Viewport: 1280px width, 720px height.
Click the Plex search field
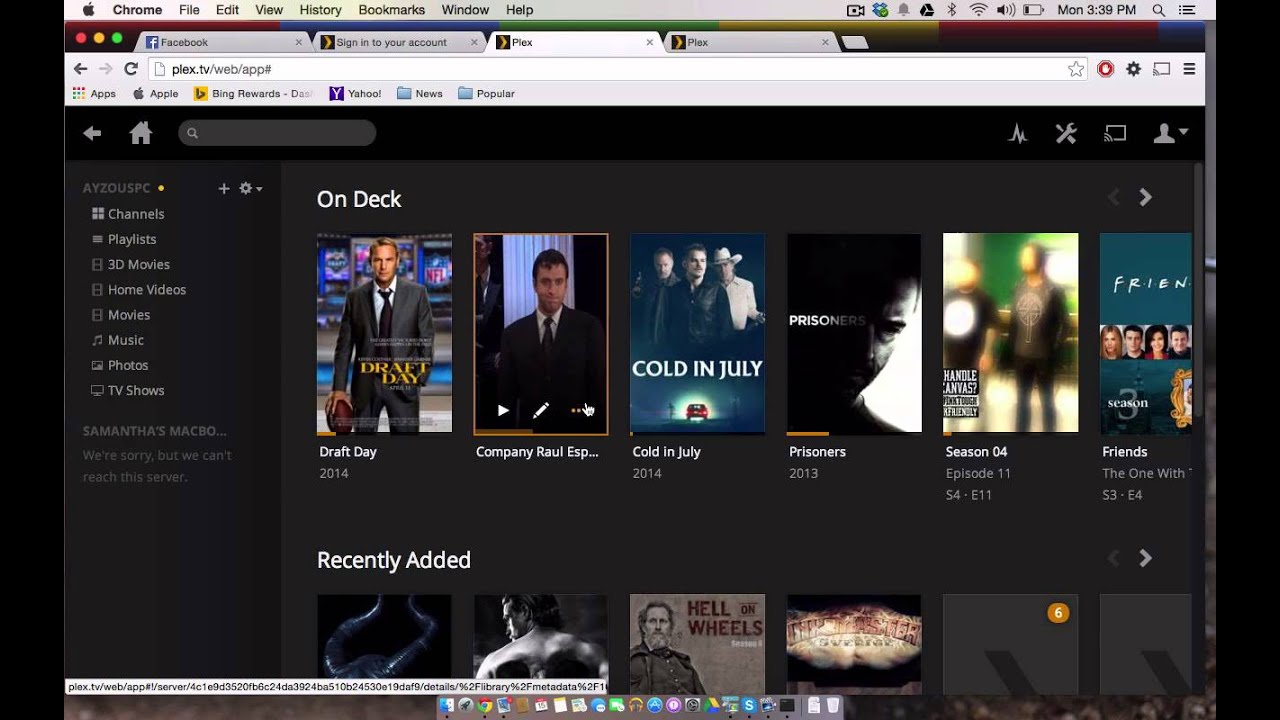tap(277, 133)
